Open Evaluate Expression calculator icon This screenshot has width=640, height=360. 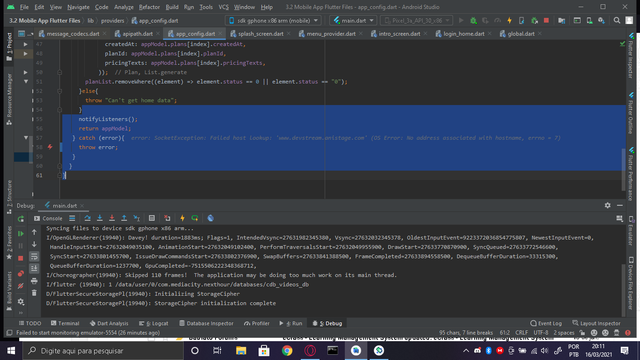tap(152, 218)
